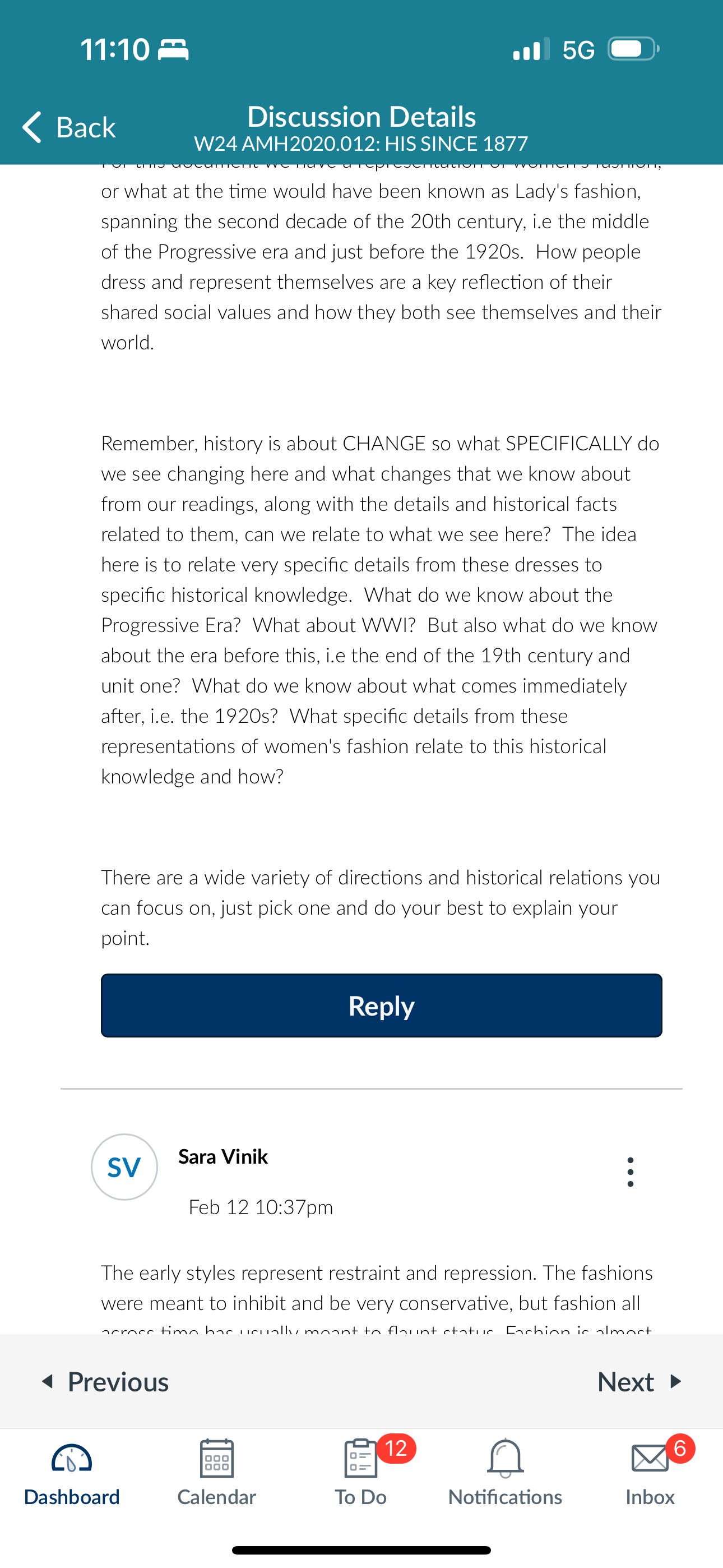Open the Dashboard tab icon
The width and height of the screenshot is (723, 1568).
72,1459
